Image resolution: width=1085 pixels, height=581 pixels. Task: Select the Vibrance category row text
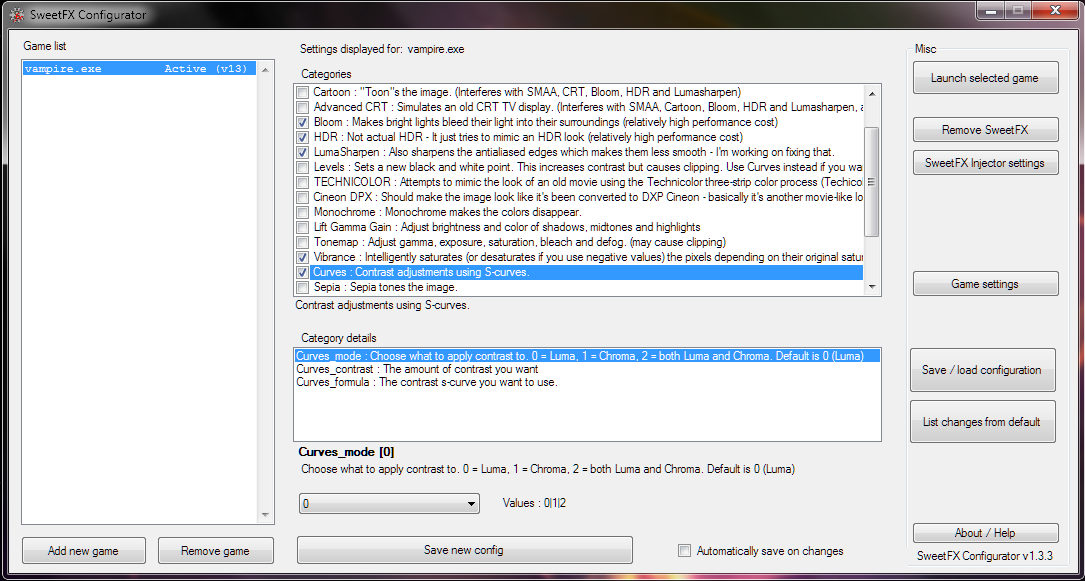point(588,257)
